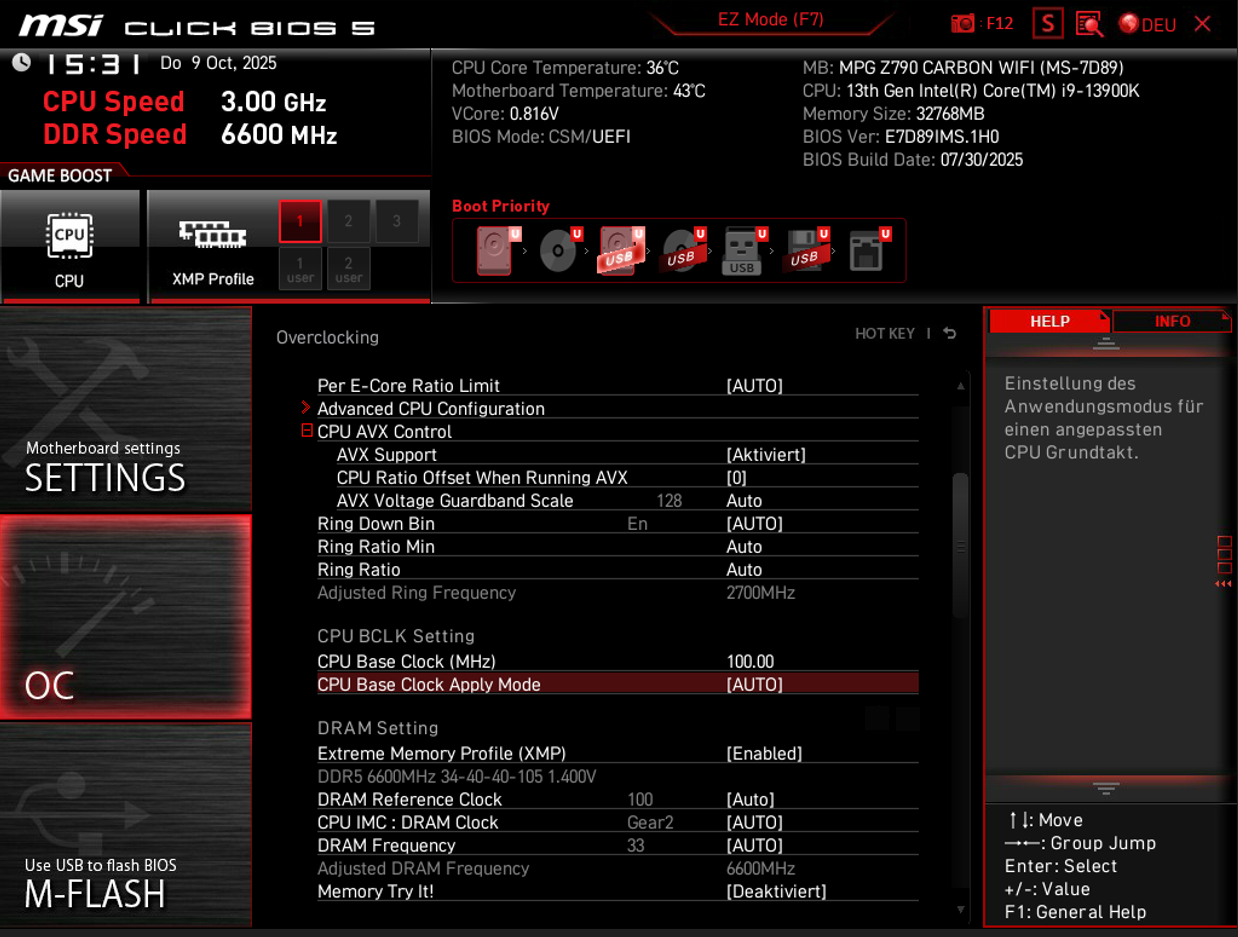Toggle AVX Support [Aktiviert] value
This screenshot has width=1238, height=937.
(766, 455)
